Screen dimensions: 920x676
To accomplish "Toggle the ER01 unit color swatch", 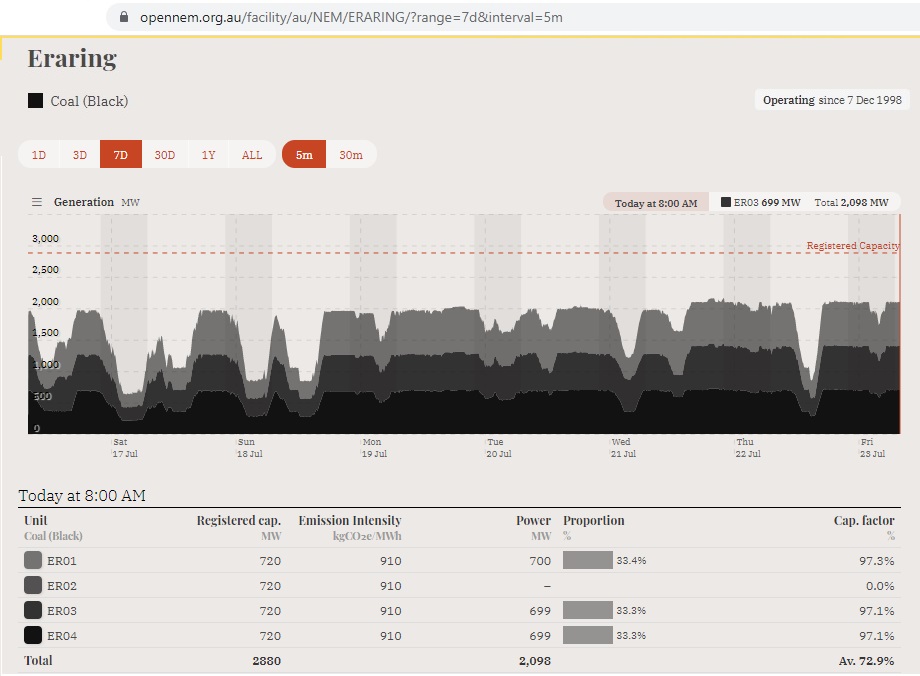I will tap(33, 560).
